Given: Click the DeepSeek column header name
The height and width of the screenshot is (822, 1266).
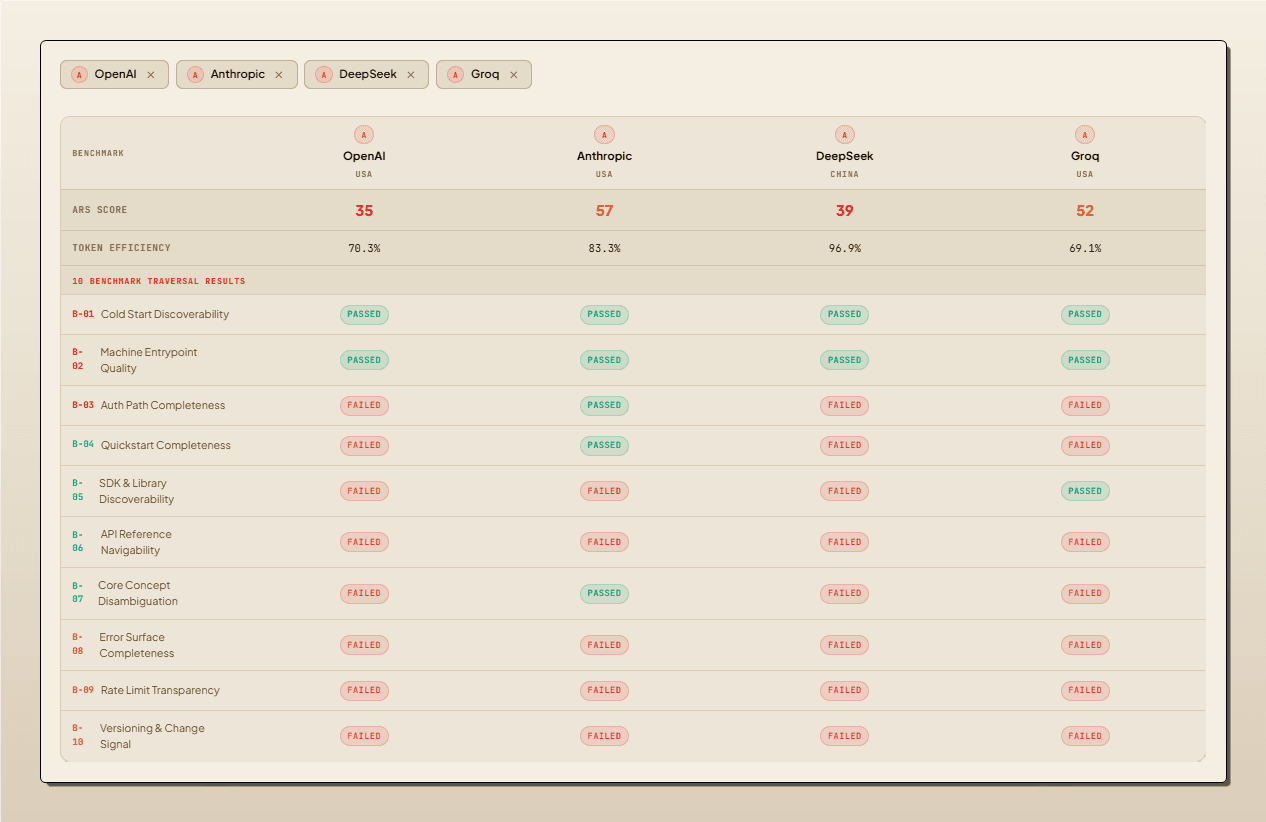Looking at the screenshot, I should point(845,156).
